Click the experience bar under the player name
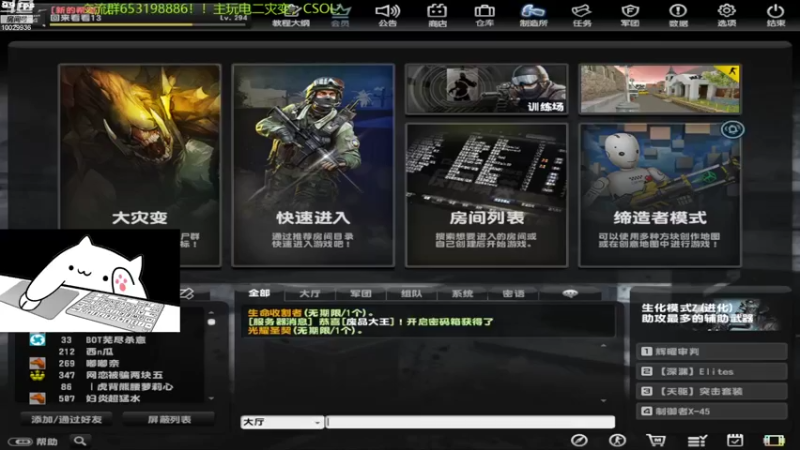800x450 pixels. click(x=148, y=24)
